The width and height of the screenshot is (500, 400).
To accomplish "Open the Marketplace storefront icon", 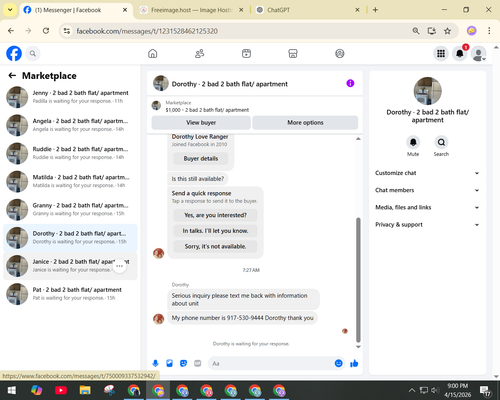I will coord(293,53).
